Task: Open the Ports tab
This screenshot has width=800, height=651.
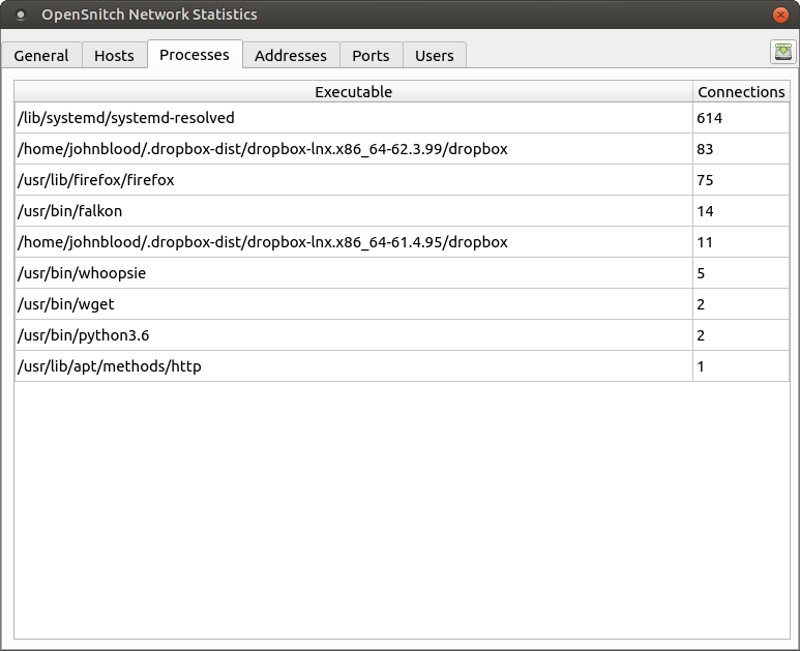Action: pos(371,55)
